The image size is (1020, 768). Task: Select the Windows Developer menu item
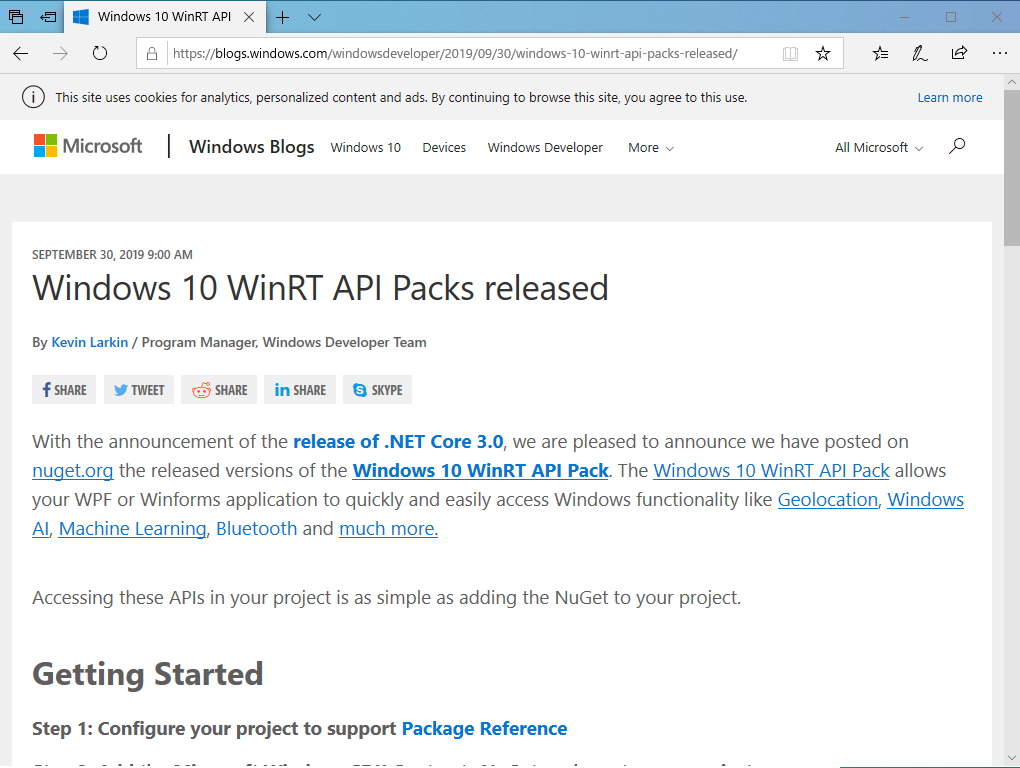click(x=544, y=147)
